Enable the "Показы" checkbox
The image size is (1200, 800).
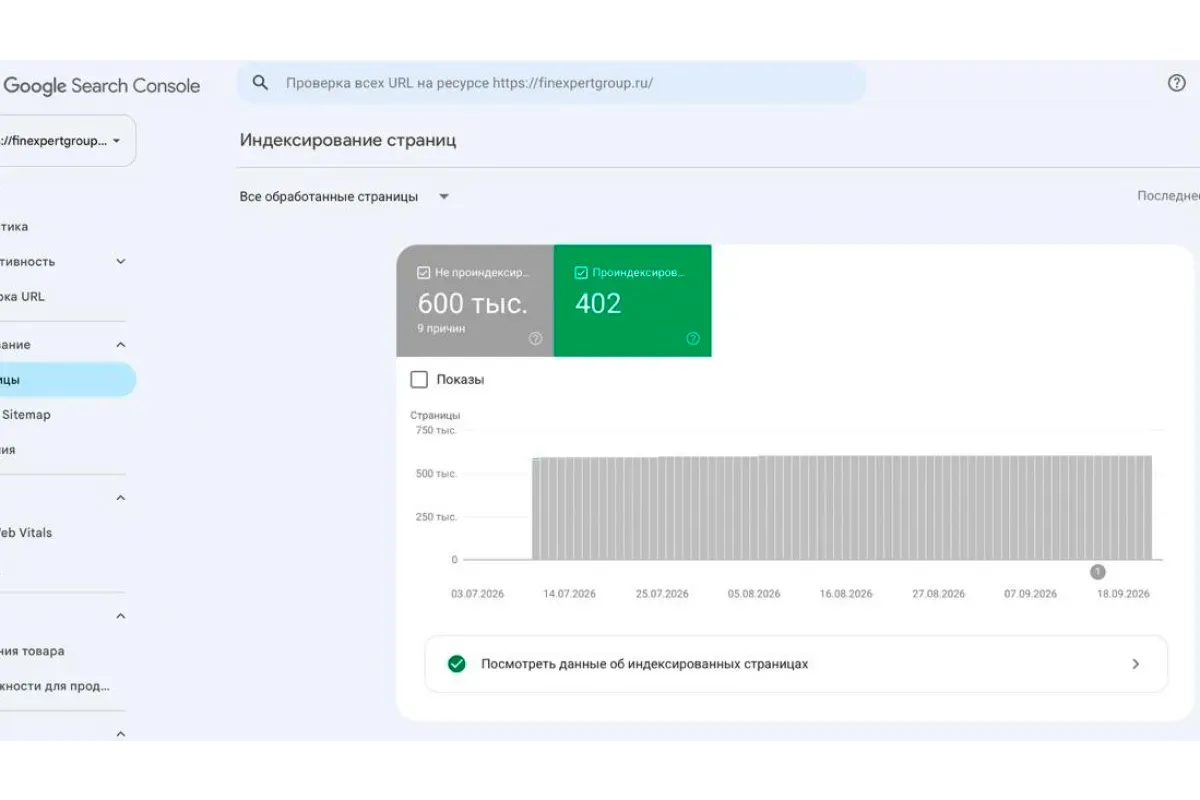click(419, 380)
